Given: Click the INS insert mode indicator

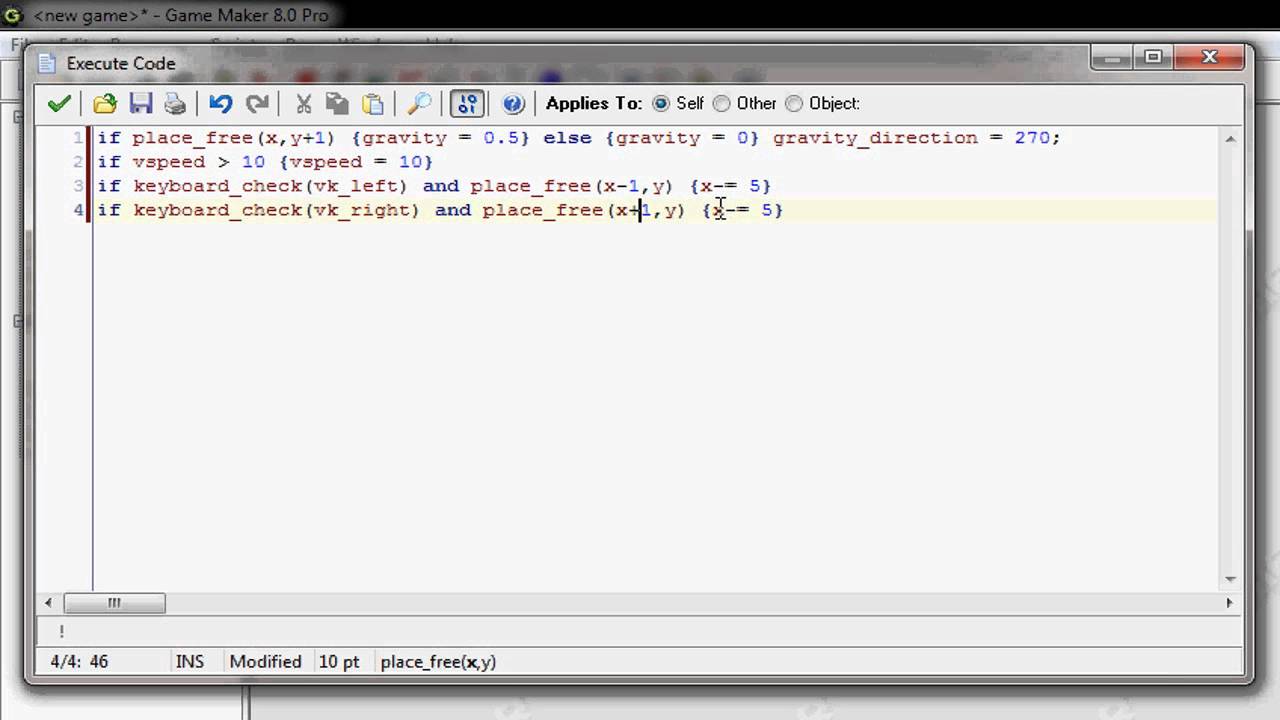Looking at the screenshot, I should tap(190, 661).
